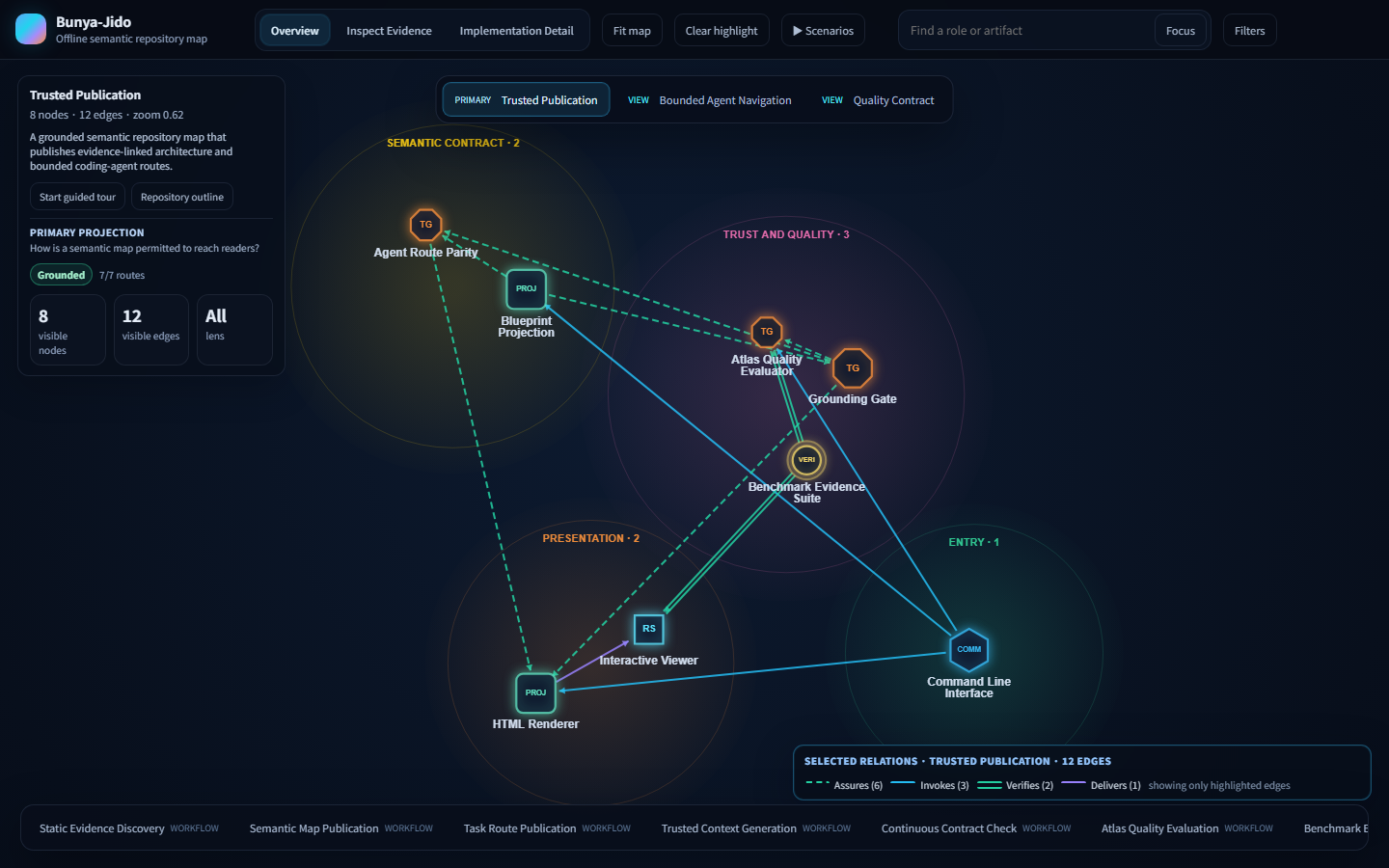Click the SEMANTIC CONTRACT · 2 cluster label
1389x868 pixels.
pos(453,143)
